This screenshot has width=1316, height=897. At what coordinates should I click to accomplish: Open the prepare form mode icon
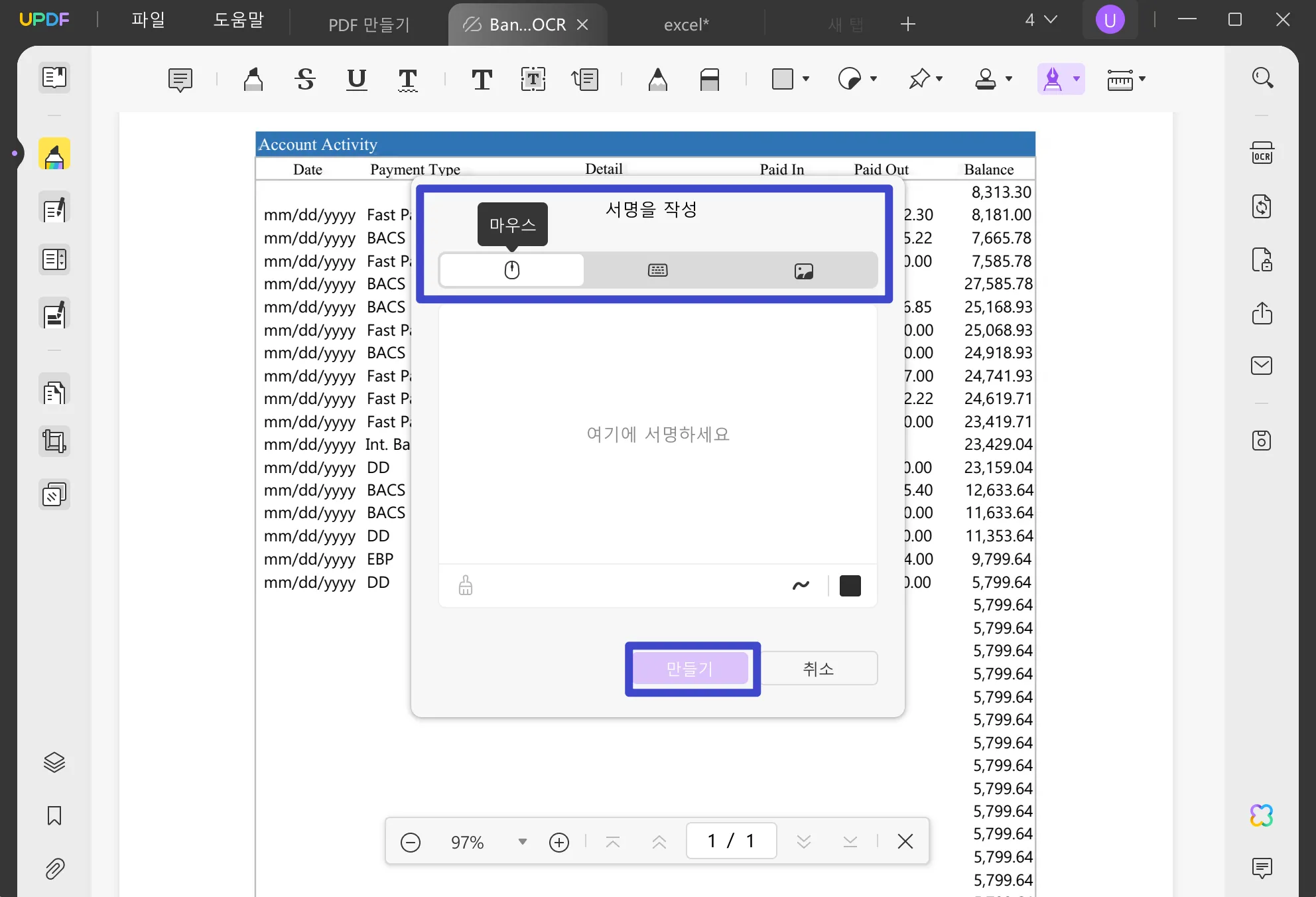pos(54,260)
